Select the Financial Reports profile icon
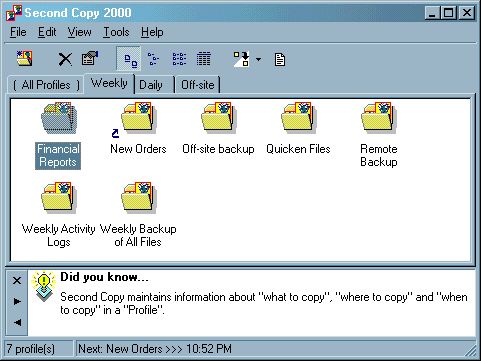This screenshot has width=481, height=361. 59,118
